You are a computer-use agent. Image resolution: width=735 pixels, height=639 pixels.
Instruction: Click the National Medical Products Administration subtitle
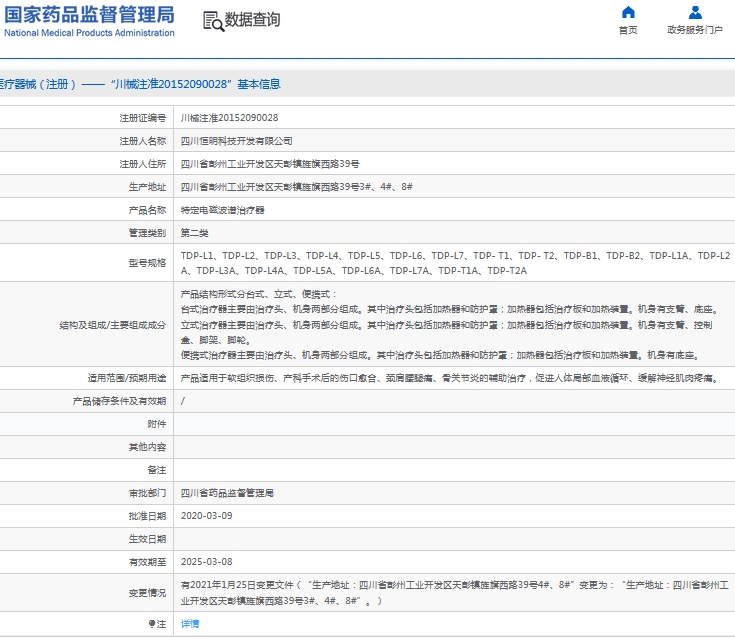click(x=89, y=33)
